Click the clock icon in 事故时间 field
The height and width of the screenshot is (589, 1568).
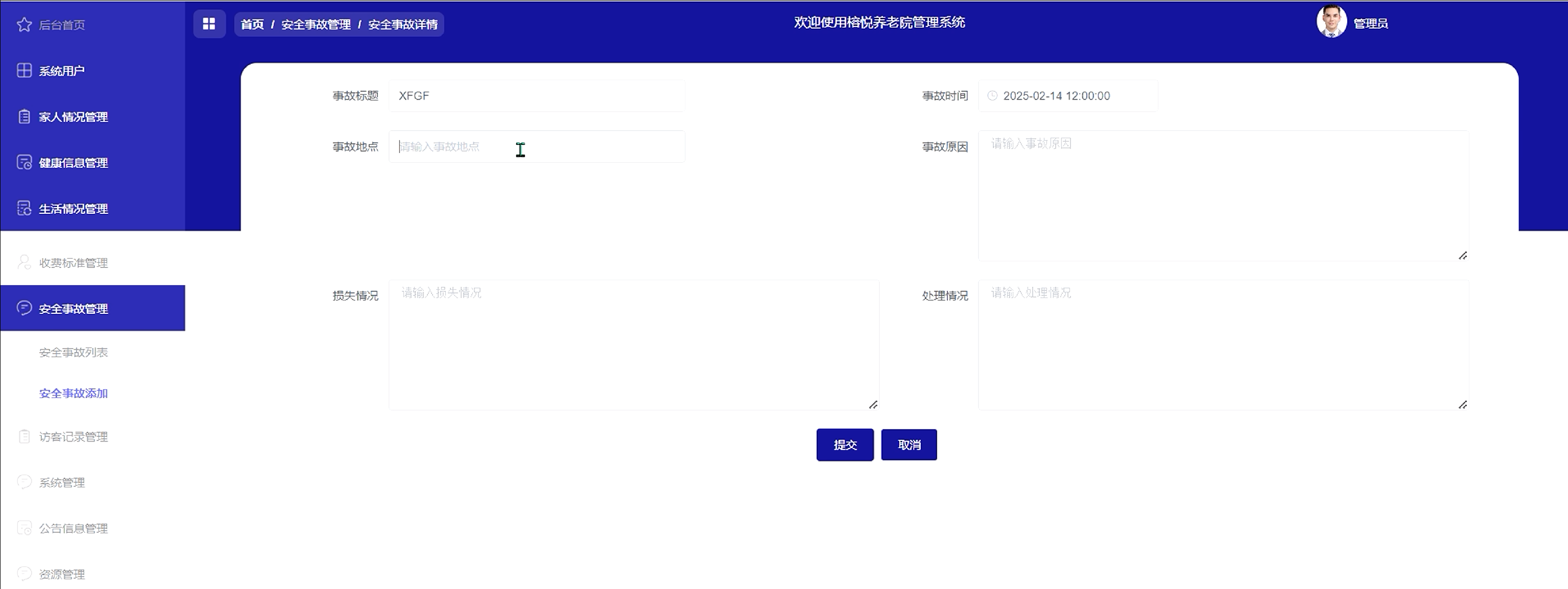(x=992, y=95)
